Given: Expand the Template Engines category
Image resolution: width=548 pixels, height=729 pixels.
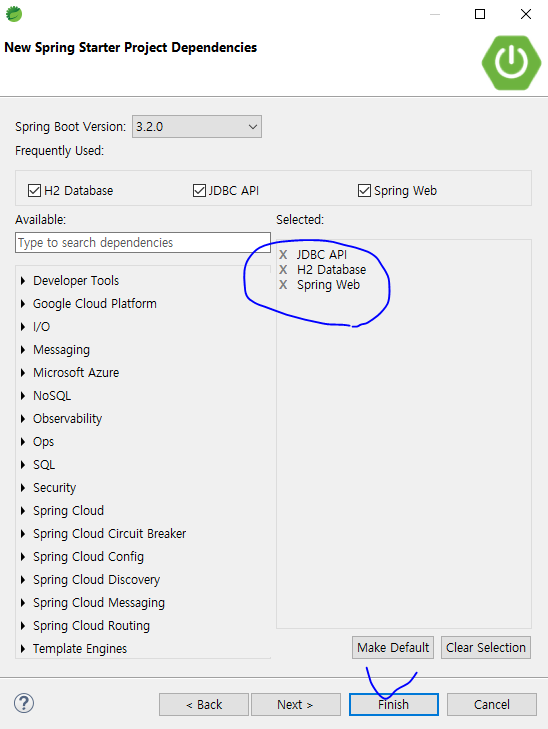Looking at the screenshot, I should click(23, 649).
